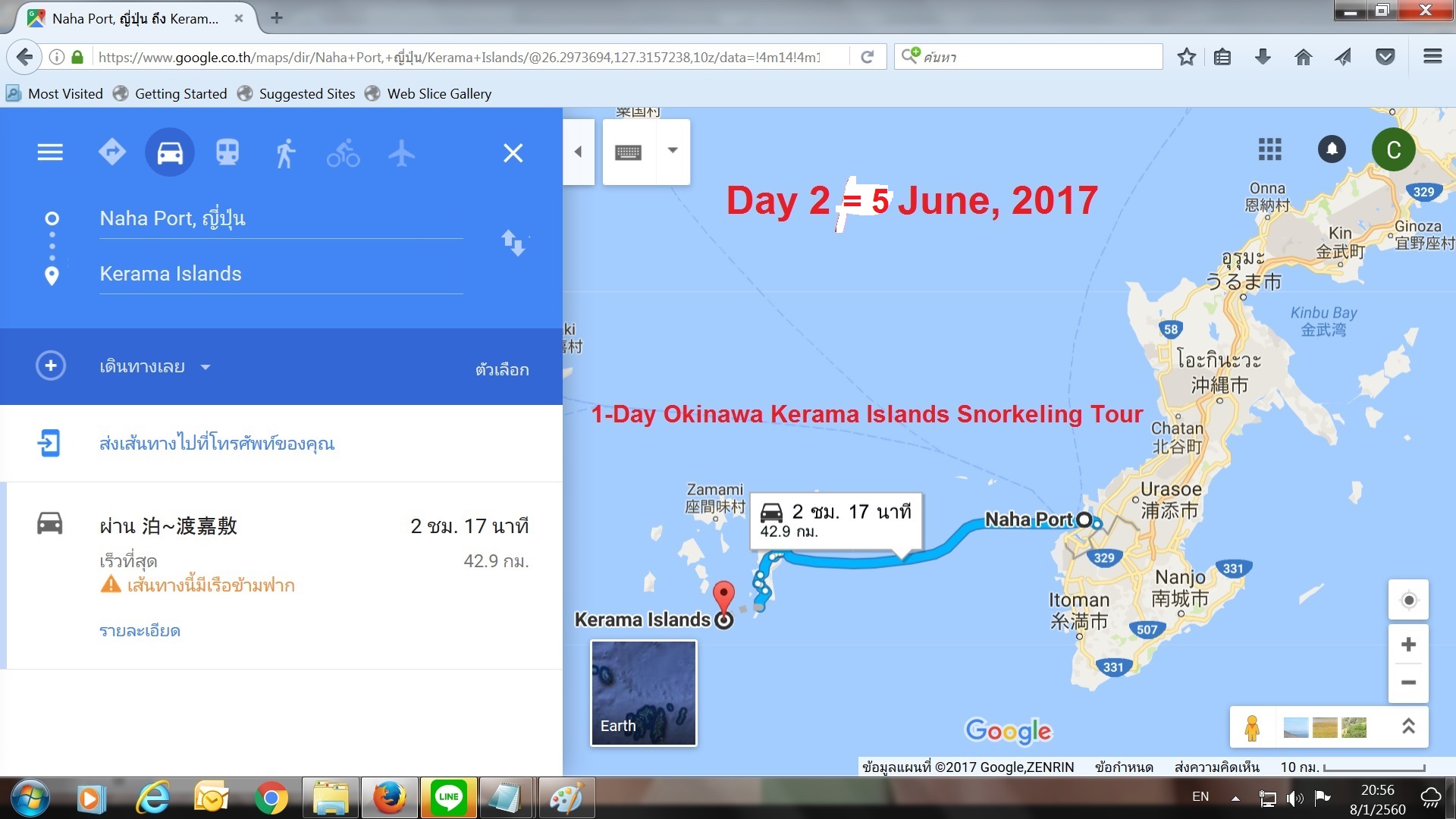Go to browser home page
Screen dimensions: 1456x819
point(1304,57)
